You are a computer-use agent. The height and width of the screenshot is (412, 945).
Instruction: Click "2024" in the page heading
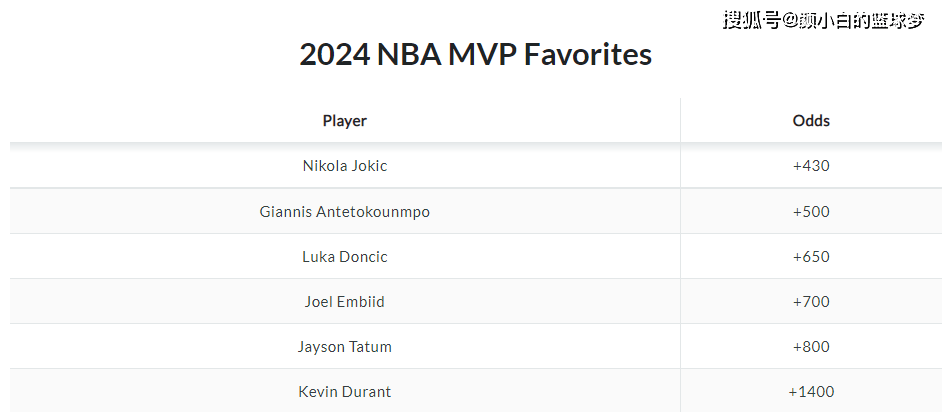334,55
